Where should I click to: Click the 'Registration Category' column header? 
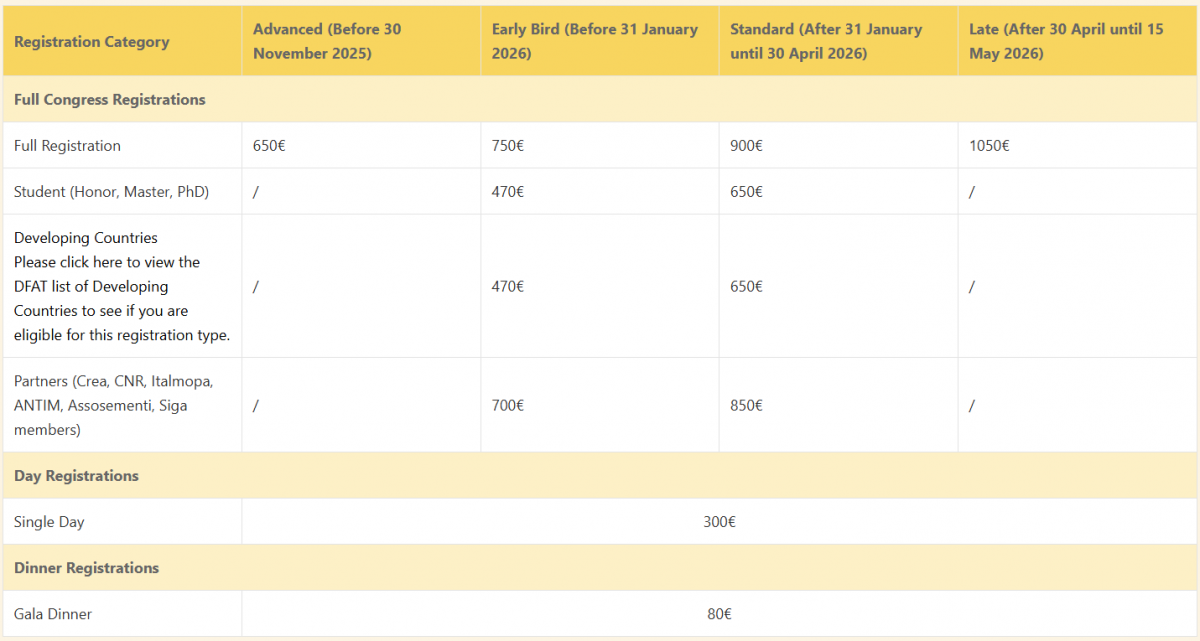(92, 42)
